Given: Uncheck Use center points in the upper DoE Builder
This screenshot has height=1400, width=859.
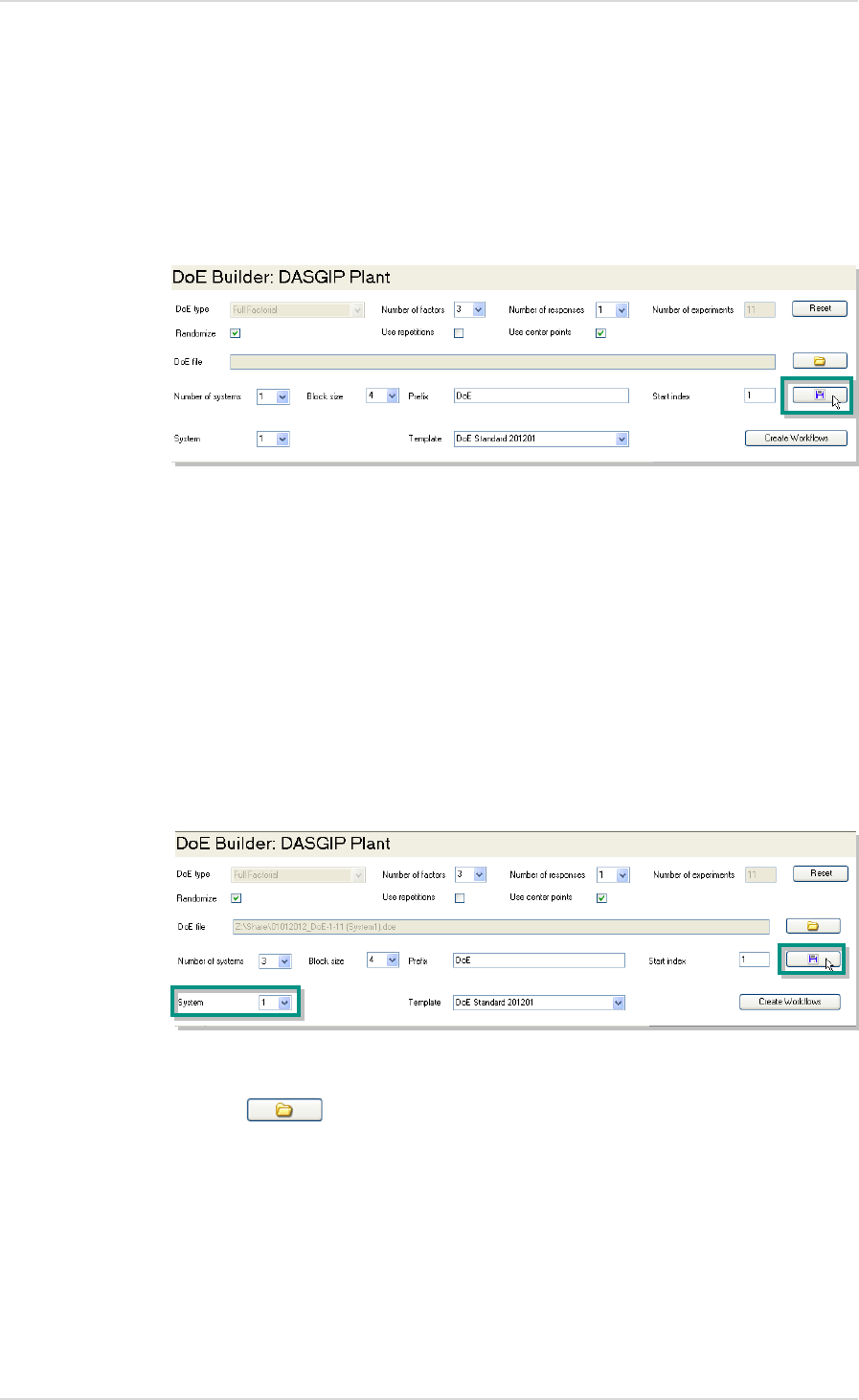Looking at the screenshot, I should point(600,333).
